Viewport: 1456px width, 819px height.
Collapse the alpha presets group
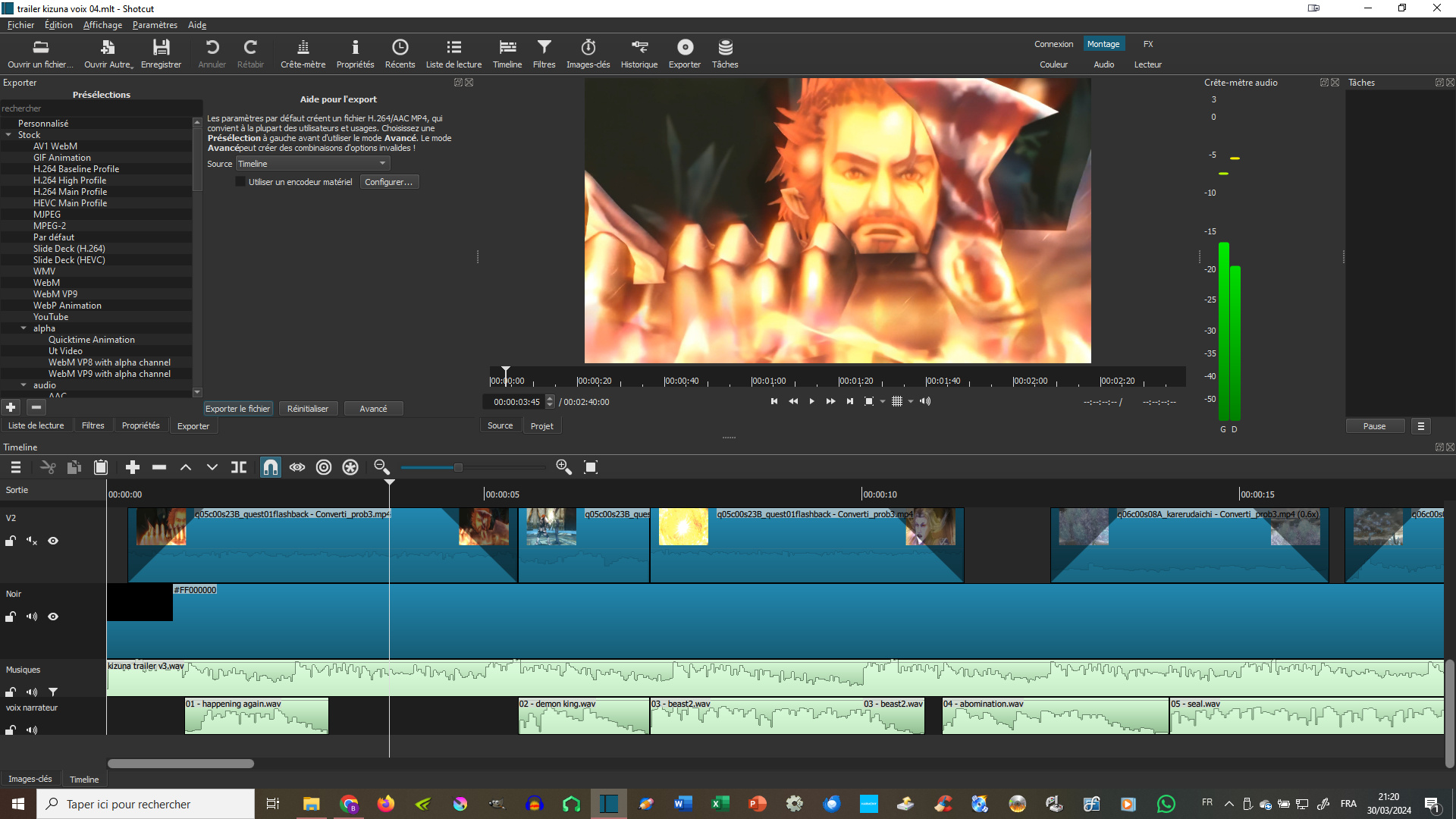(24, 328)
